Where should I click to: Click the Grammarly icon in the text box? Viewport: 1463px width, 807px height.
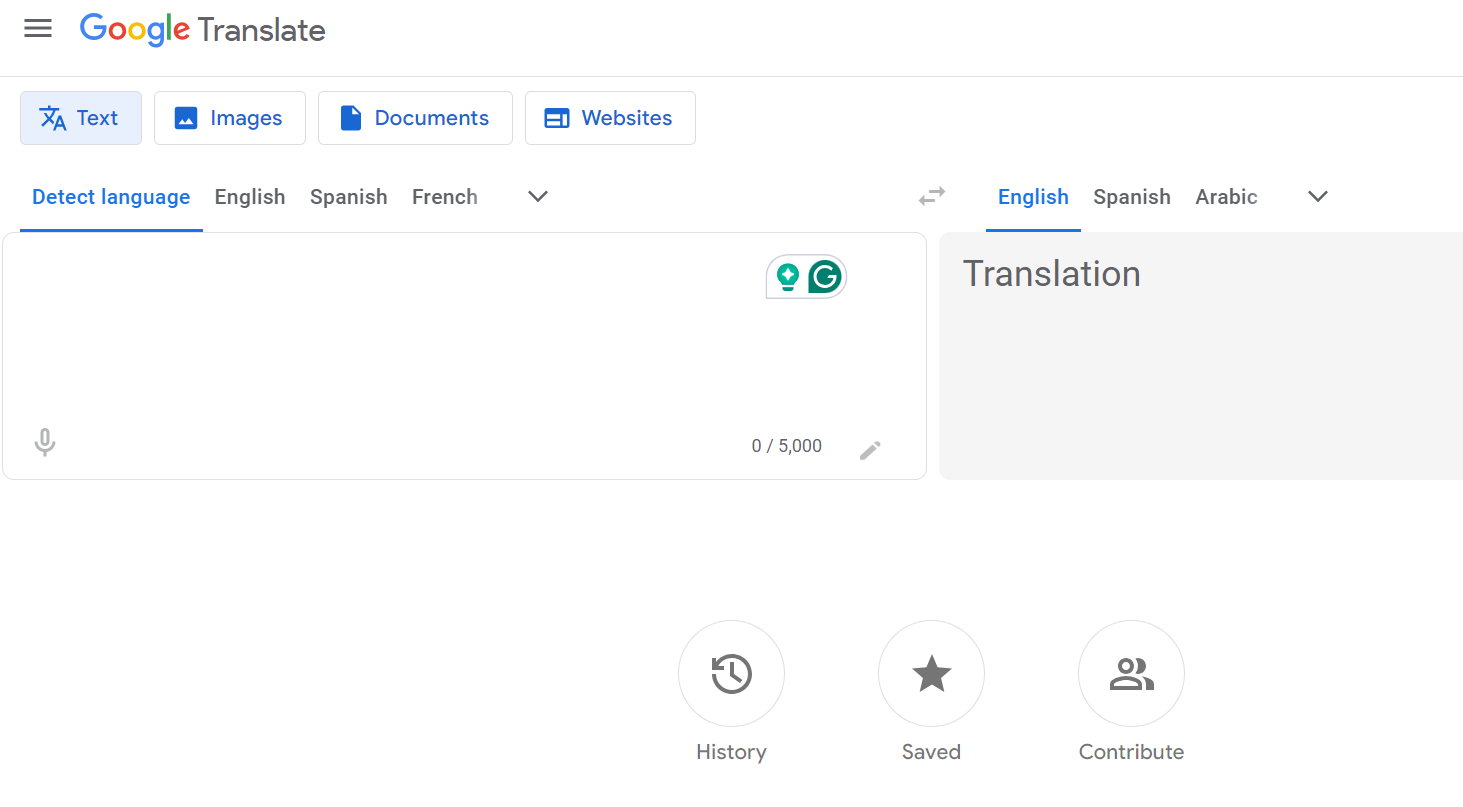tap(824, 276)
